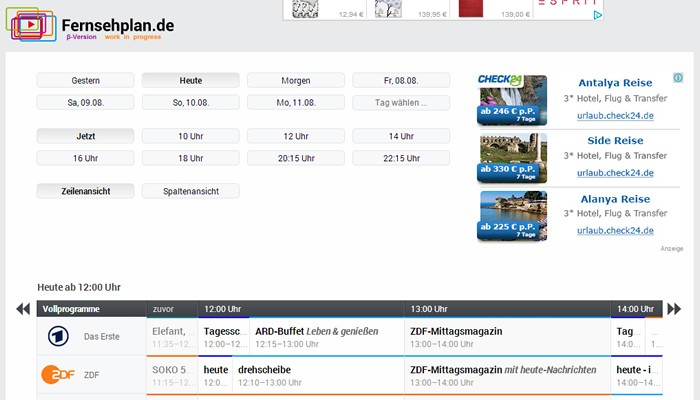The width and height of the screenshot is (700, 400).
Task: Jump to 22:15 Uhr time slot
Action: 401,158
